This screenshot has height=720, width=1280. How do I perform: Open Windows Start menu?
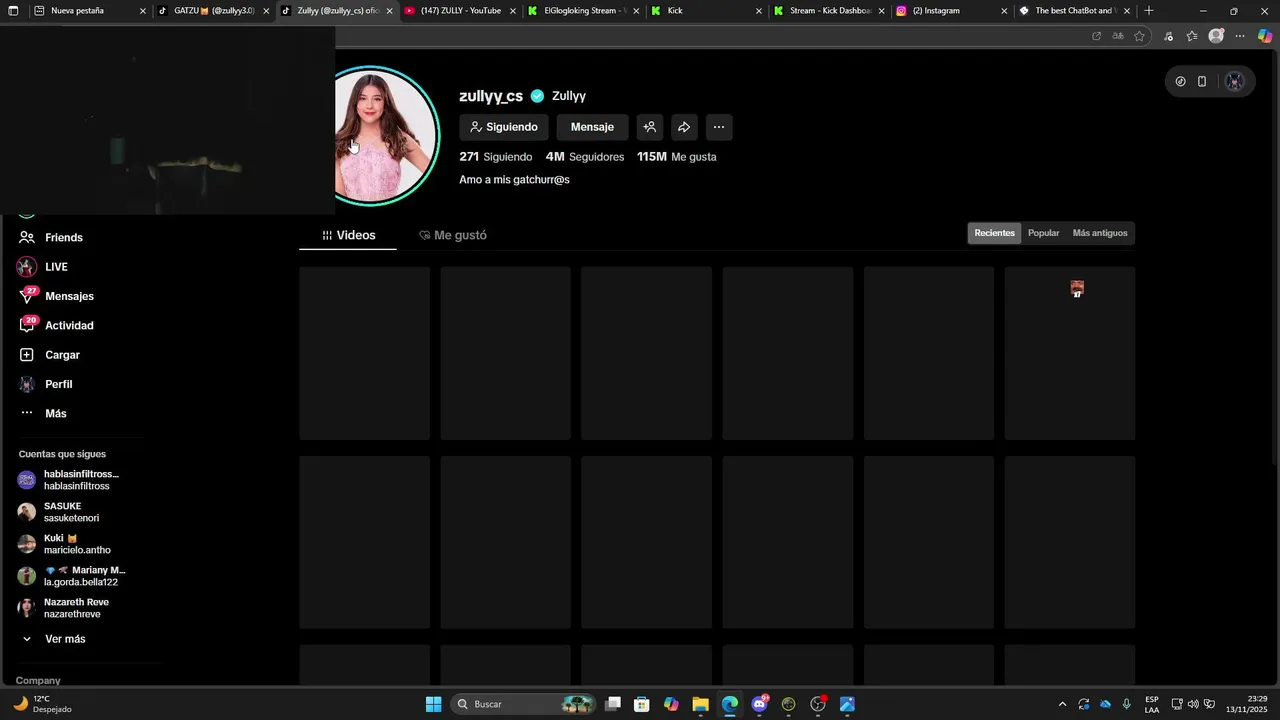point(433,704)
